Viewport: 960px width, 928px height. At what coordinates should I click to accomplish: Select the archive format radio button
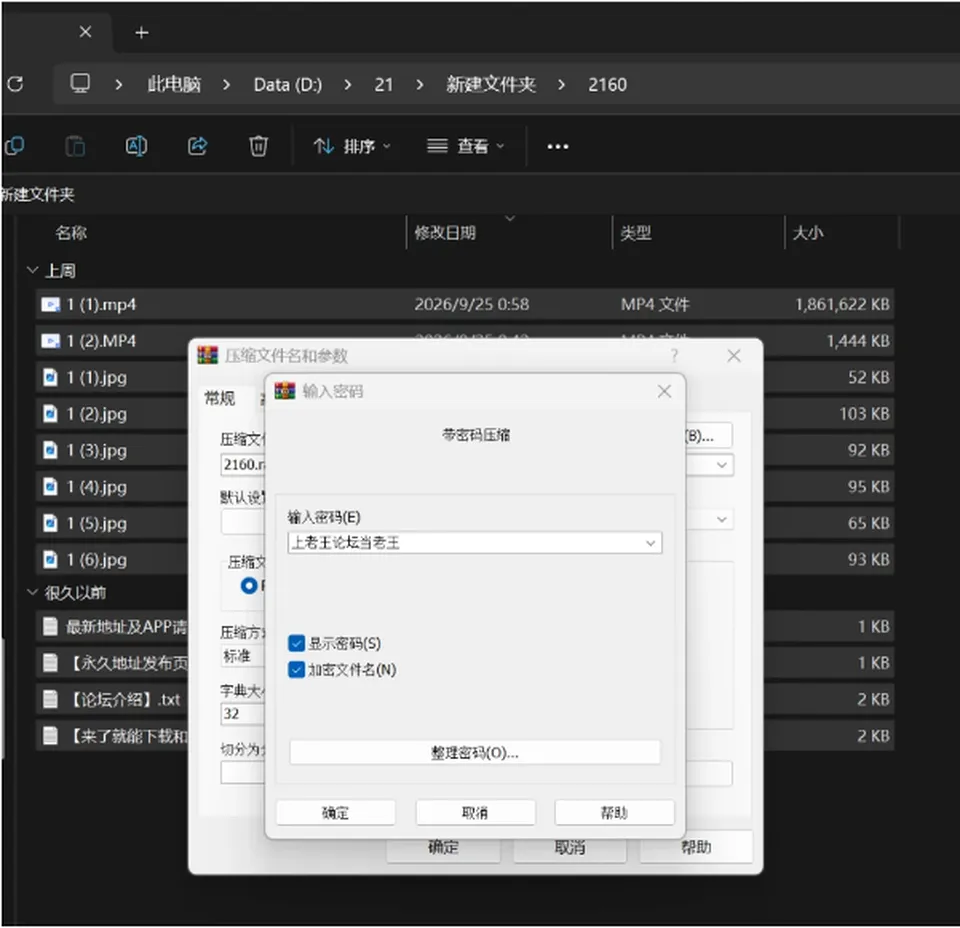point(249,586)
